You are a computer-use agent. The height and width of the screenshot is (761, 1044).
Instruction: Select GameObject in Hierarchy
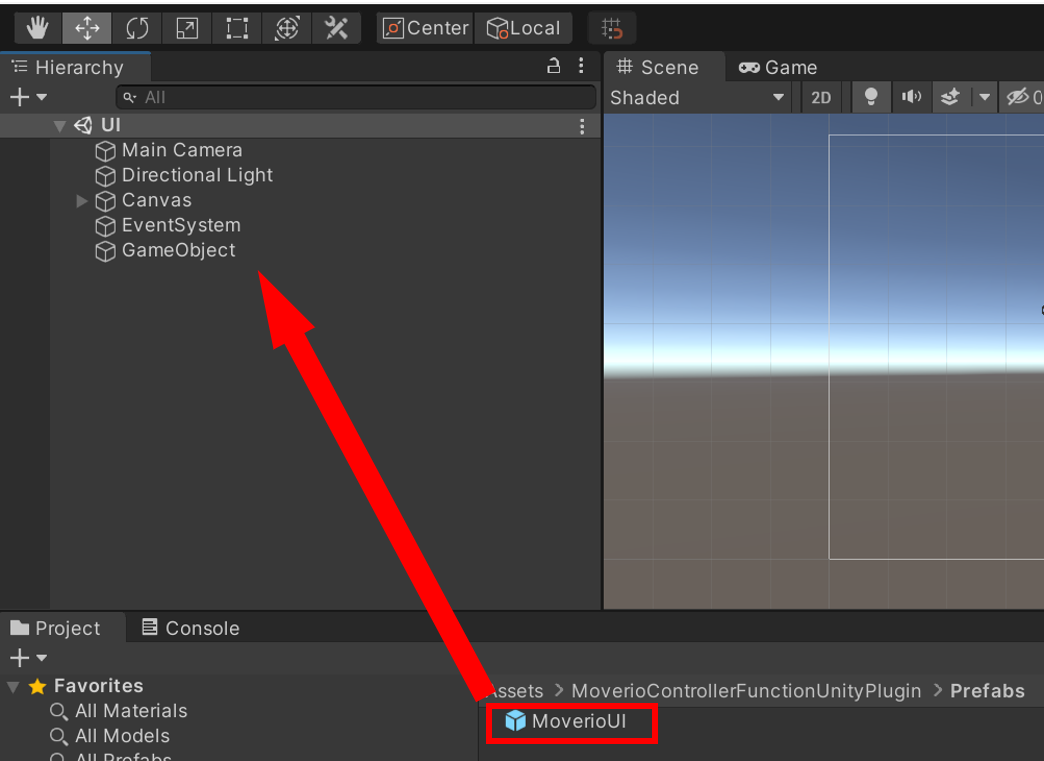(x=178, y=250)
